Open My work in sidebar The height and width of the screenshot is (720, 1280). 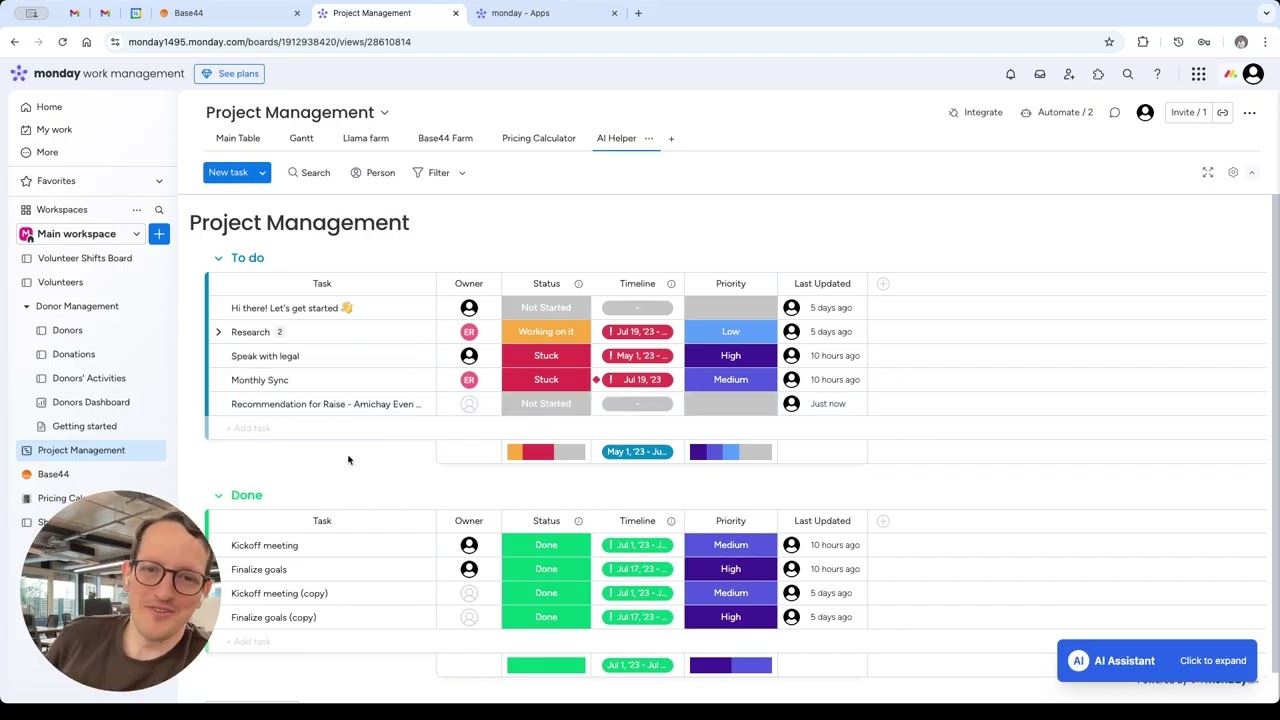point(54,130)
